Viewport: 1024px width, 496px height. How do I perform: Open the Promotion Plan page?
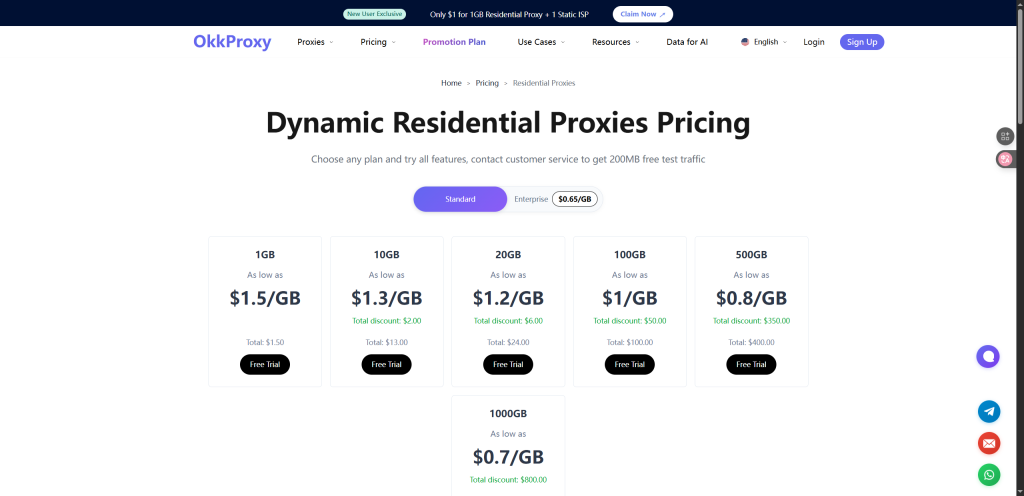click(x=454, y=42)
